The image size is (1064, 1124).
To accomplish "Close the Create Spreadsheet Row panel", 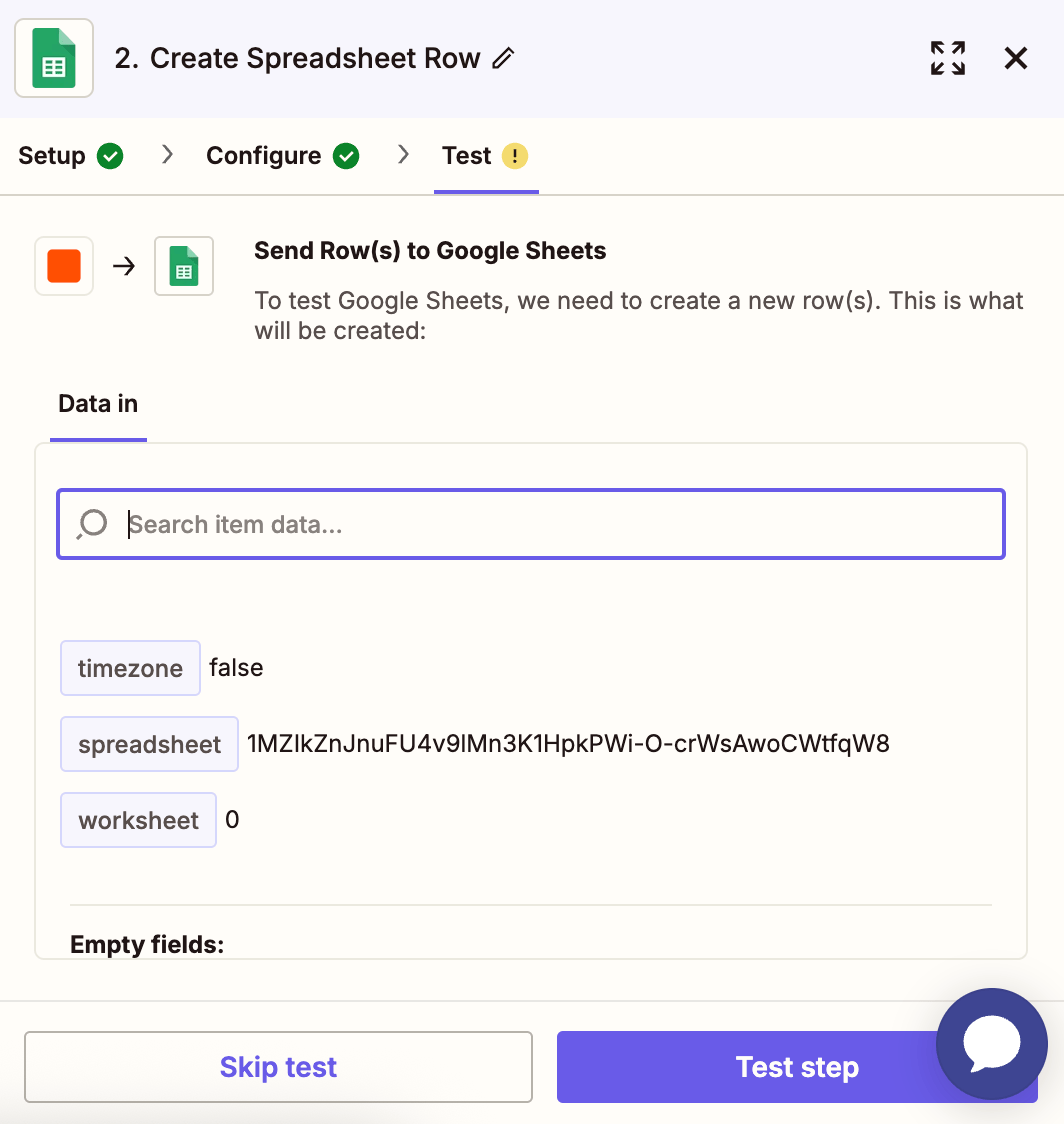I will click(1015, 59).
